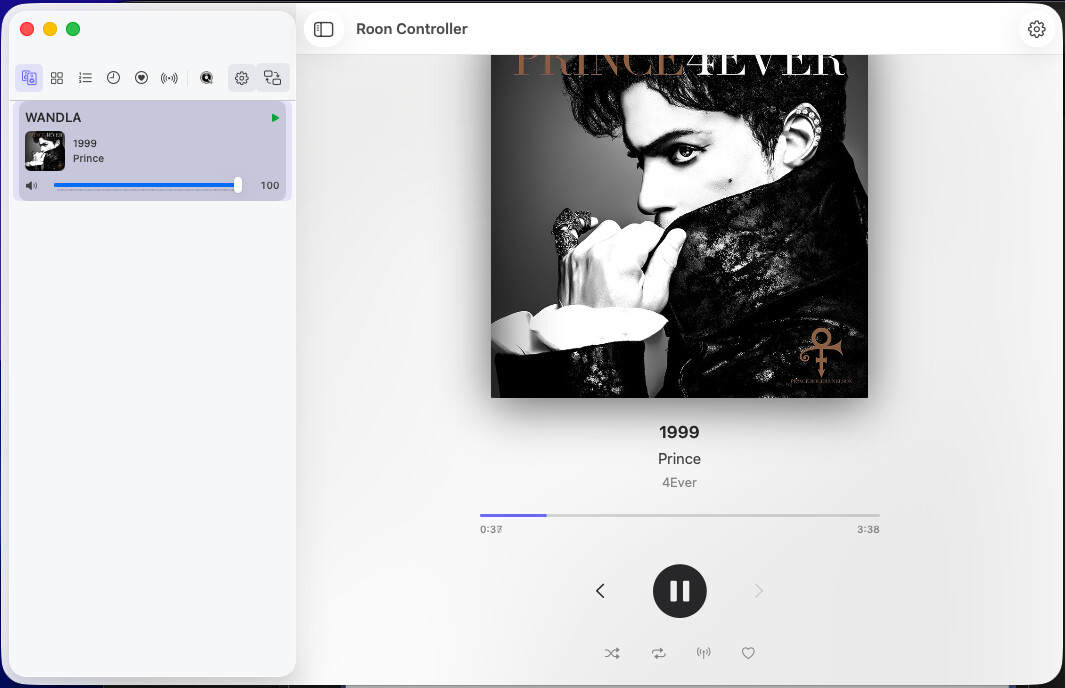Click the elapsed time 0:37
Screen dimensions: 1065x688
coord(491,529)
